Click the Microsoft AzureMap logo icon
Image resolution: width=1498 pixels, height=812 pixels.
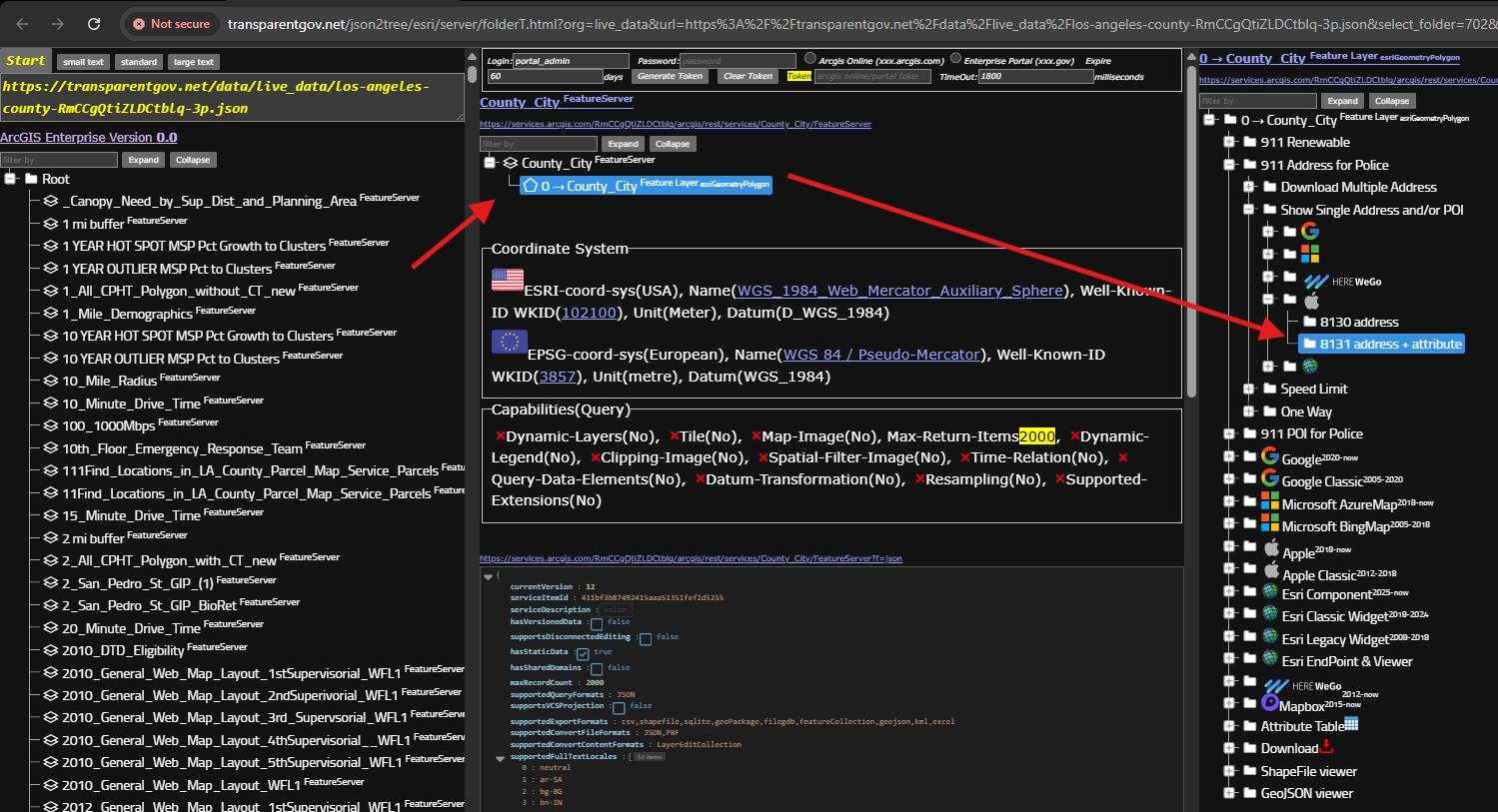(x=1270, y=501)
